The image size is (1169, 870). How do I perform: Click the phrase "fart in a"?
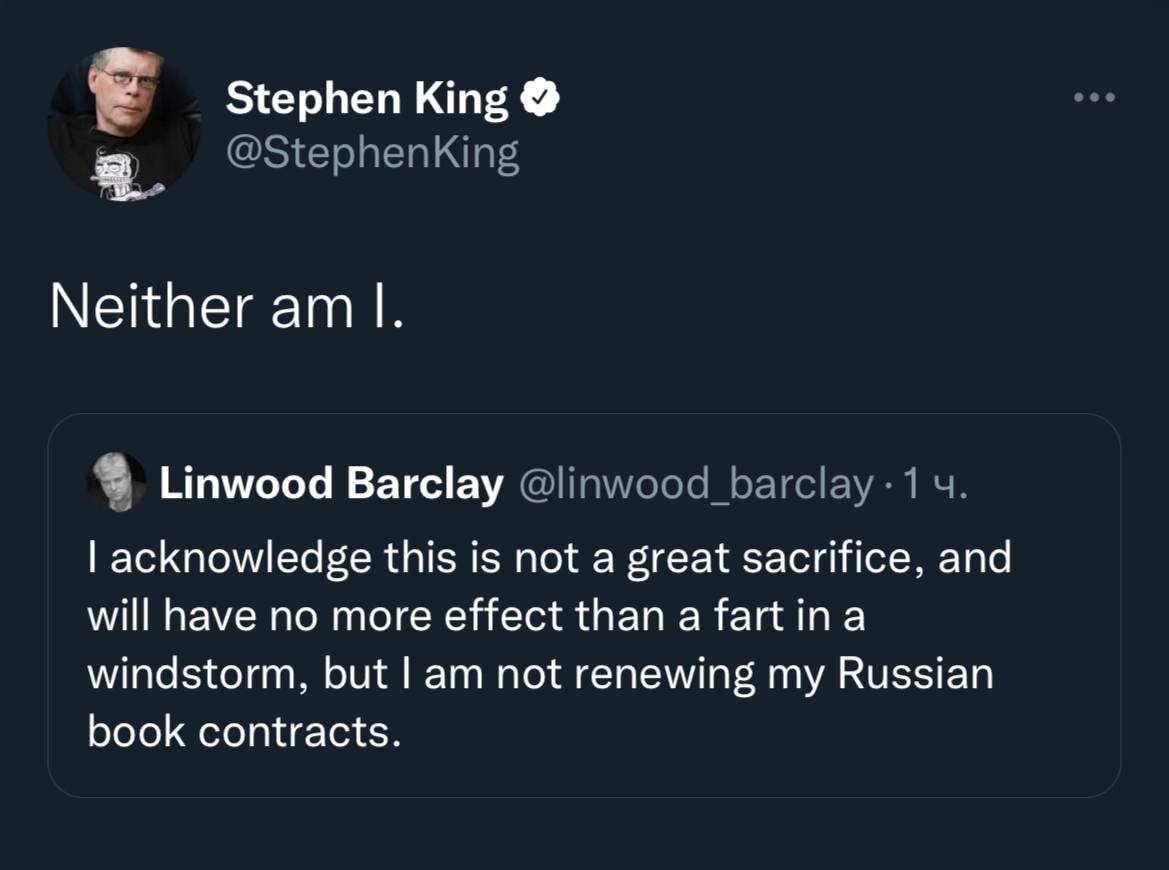click(788, 616)
